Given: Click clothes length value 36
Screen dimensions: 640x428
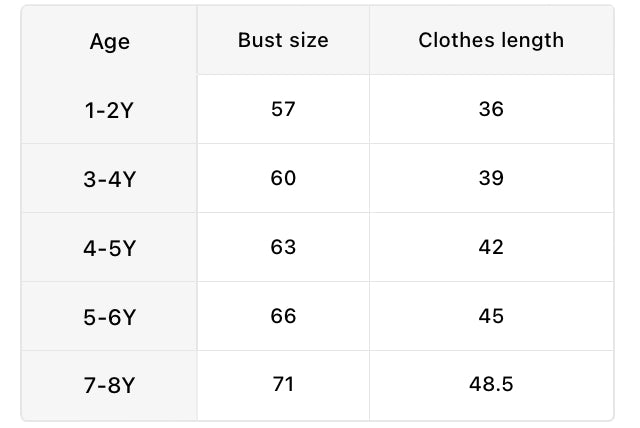Looking at the screenshot, I should [x=491, y=109].
